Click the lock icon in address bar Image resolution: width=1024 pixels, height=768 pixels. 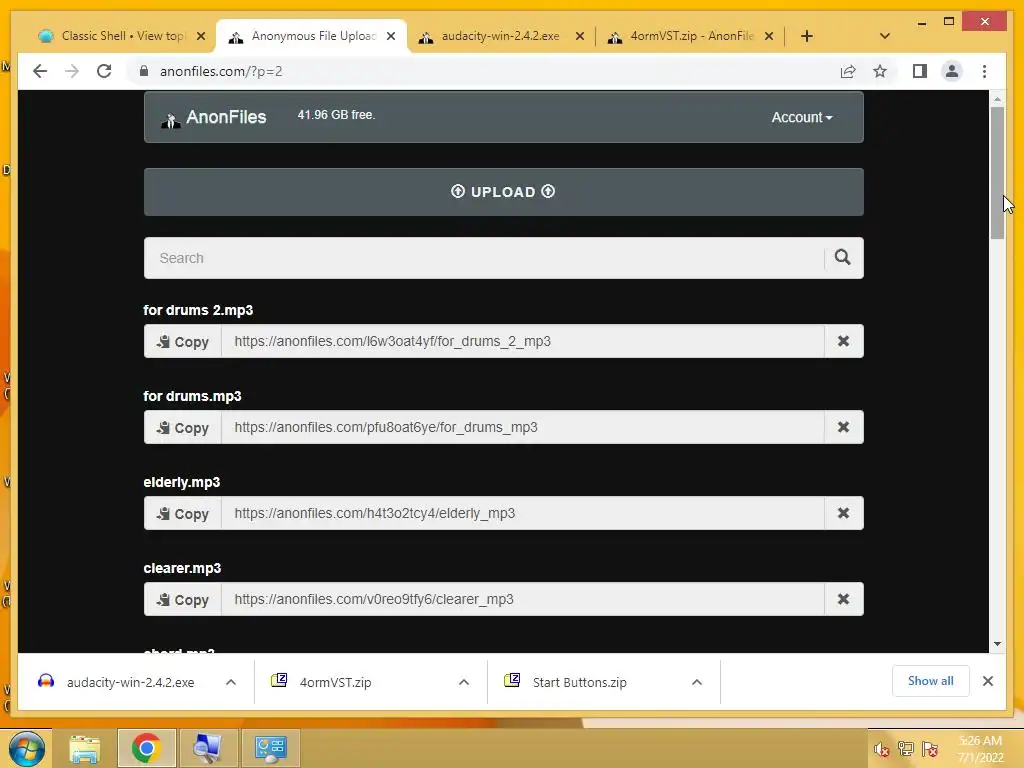pyautogui.click(x=144, y=71)
